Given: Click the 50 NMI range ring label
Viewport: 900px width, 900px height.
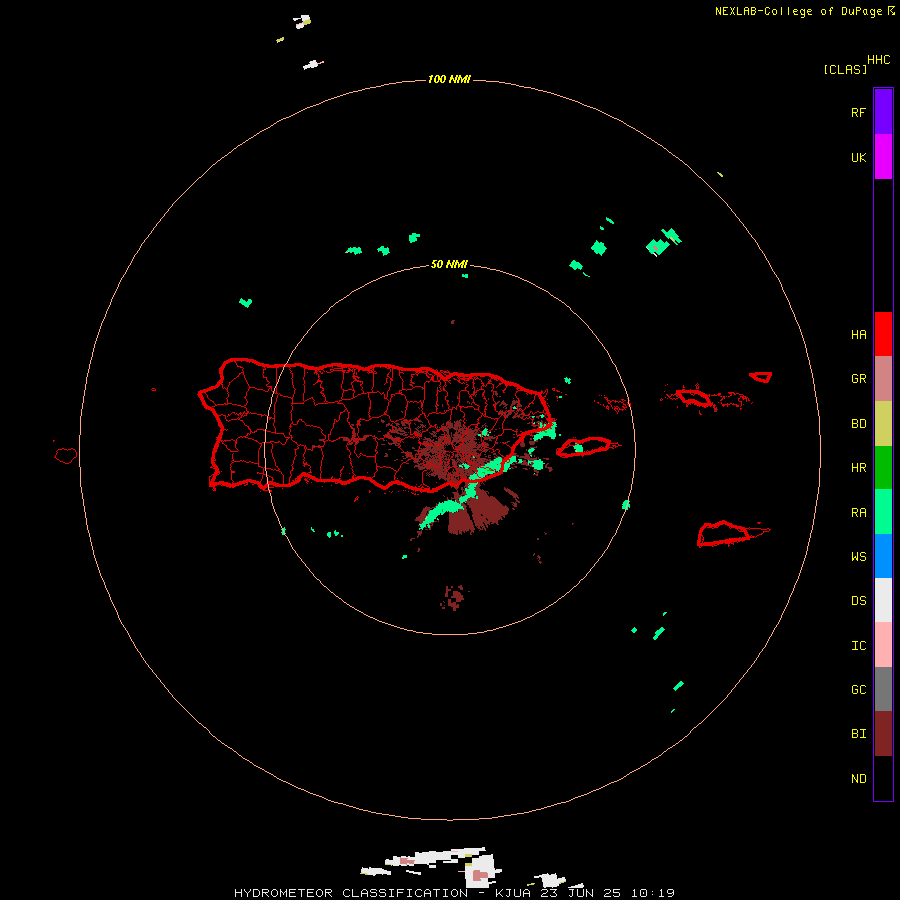Looking at the screenshot, I should click(449, 264).
